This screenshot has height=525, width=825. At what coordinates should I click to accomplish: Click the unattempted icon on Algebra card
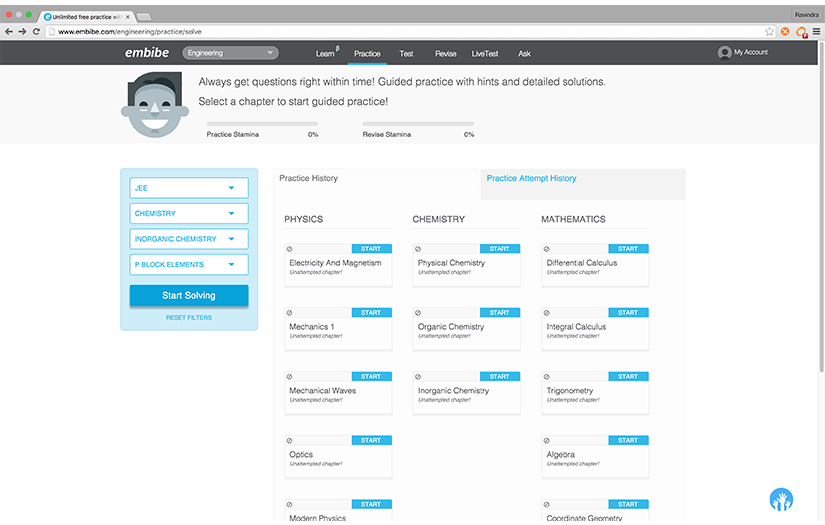pyautogui.click(x=547, y=441)
